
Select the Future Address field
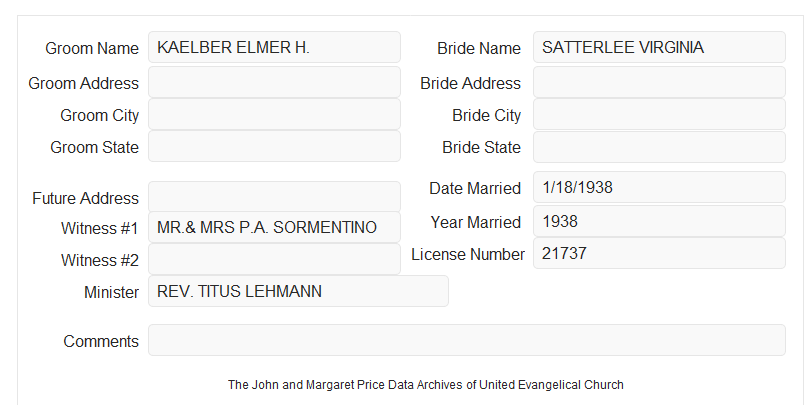click(274, 197)
